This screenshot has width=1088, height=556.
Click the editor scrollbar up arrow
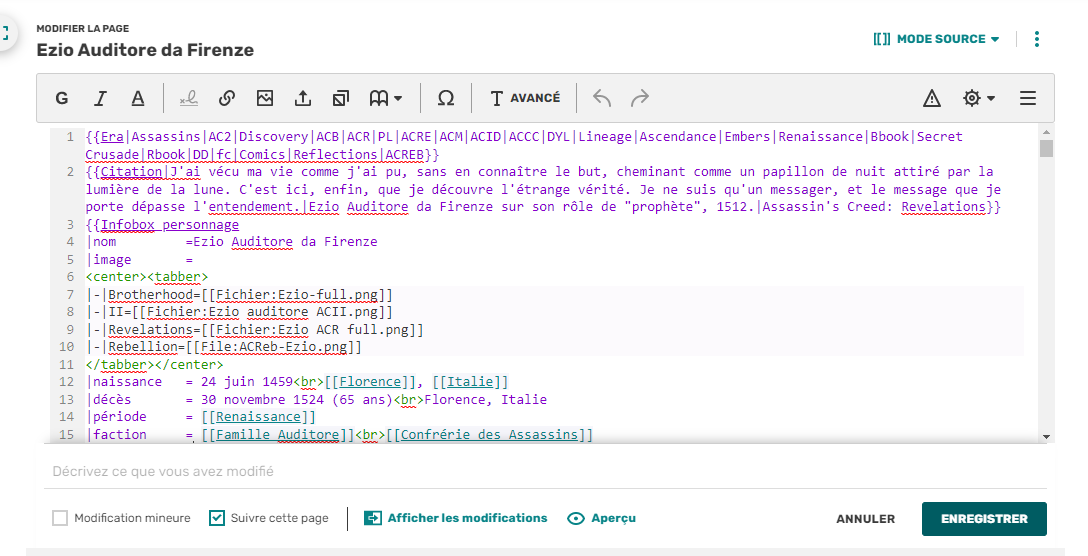point(1046,132)
